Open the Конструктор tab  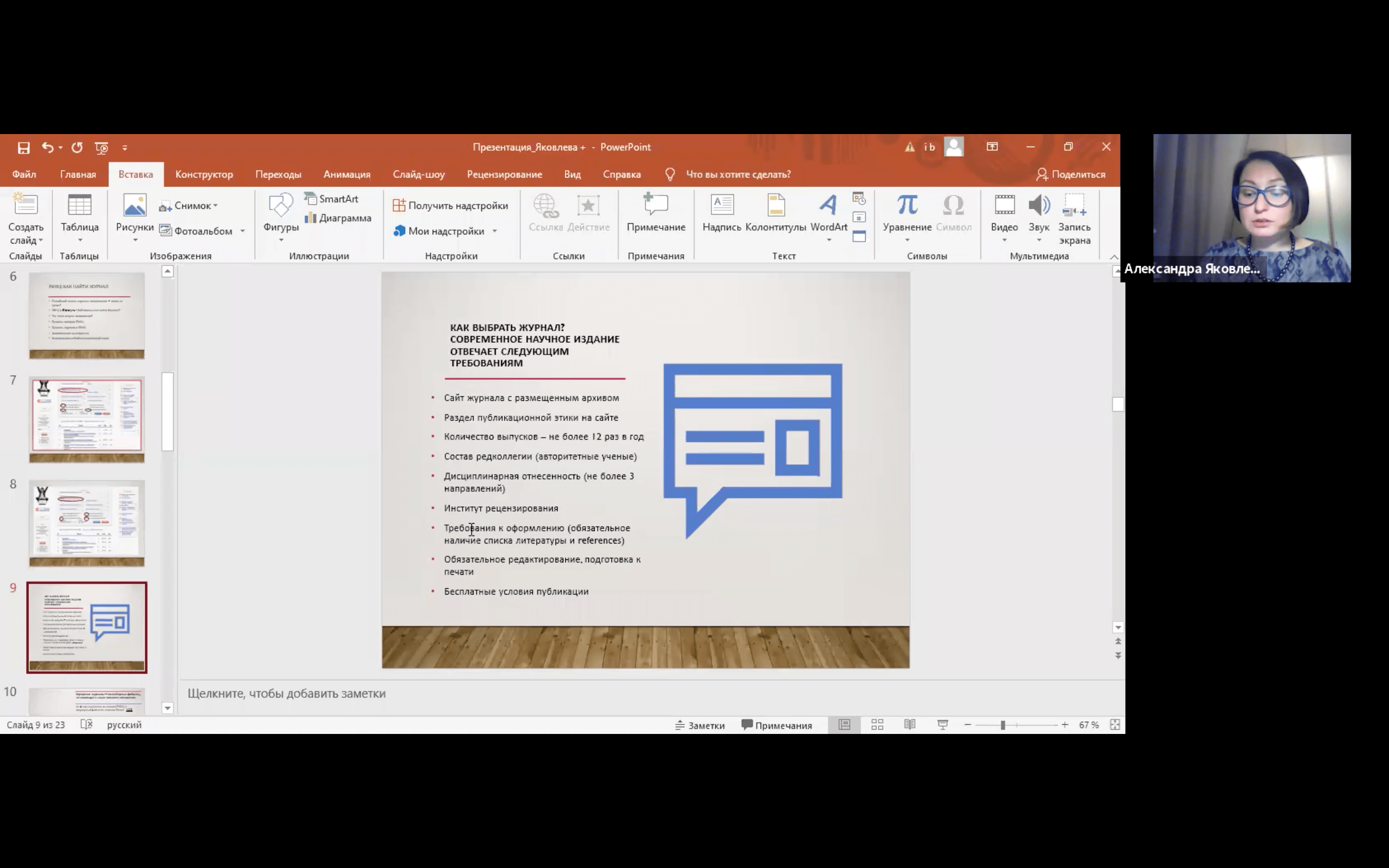(x=204, y=175)
